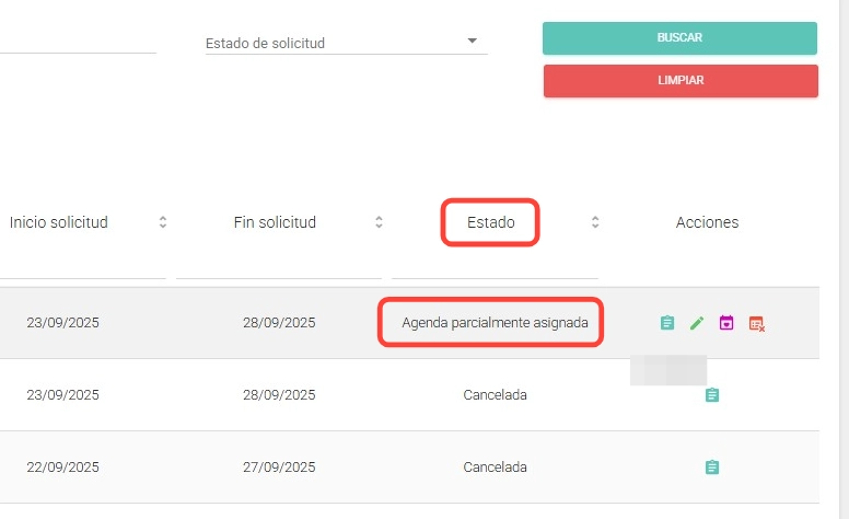Open details clipboard icon for 'Agenda parcialmente asignada' row

coord(667,323)
